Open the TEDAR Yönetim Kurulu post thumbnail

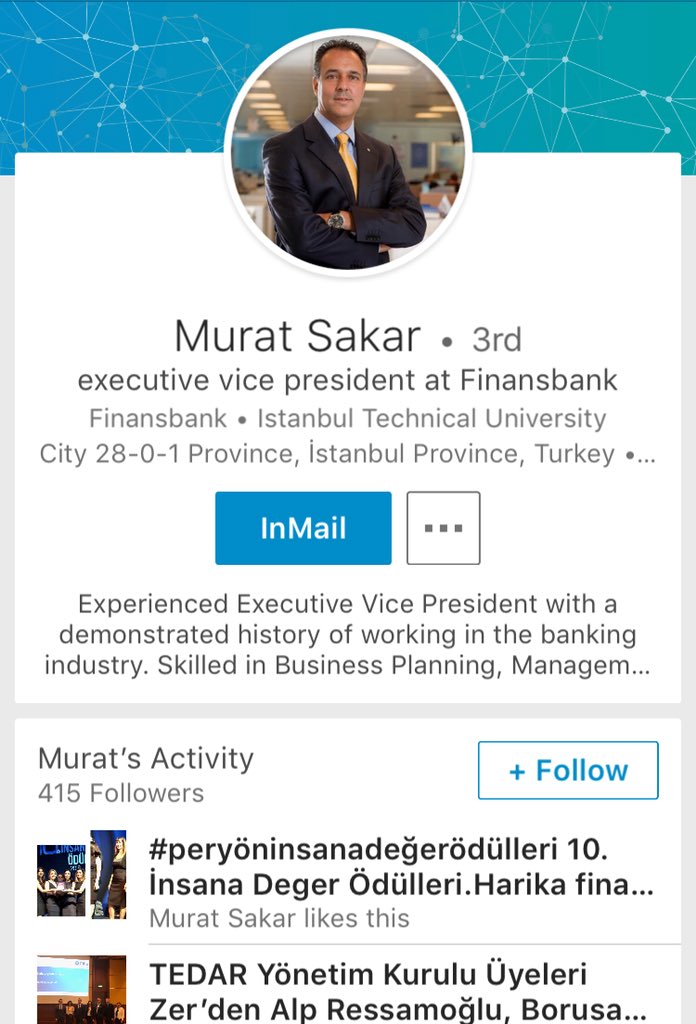point(82,989)
